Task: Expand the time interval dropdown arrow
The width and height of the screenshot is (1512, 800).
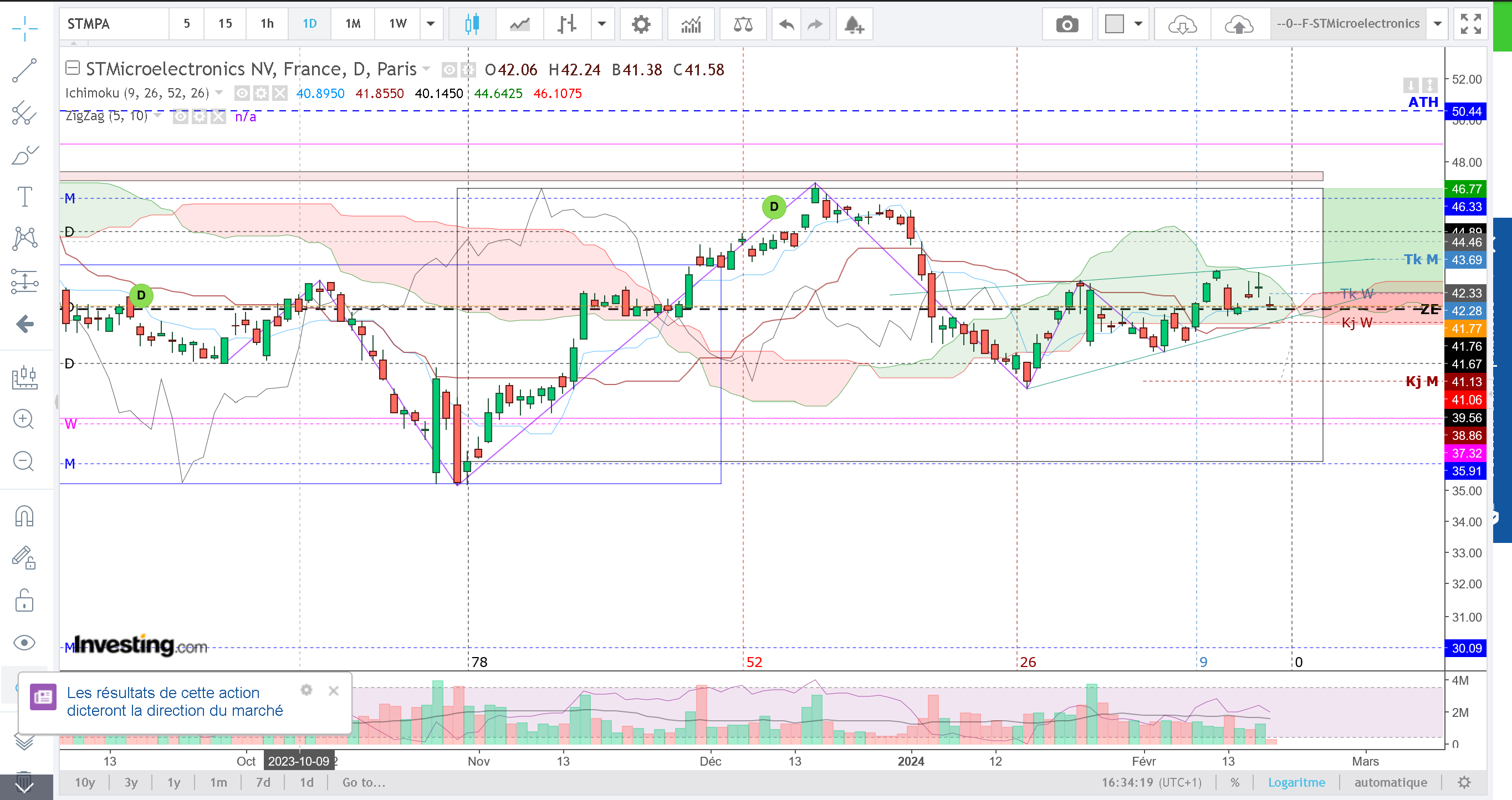Action: [x=430, y=23]
